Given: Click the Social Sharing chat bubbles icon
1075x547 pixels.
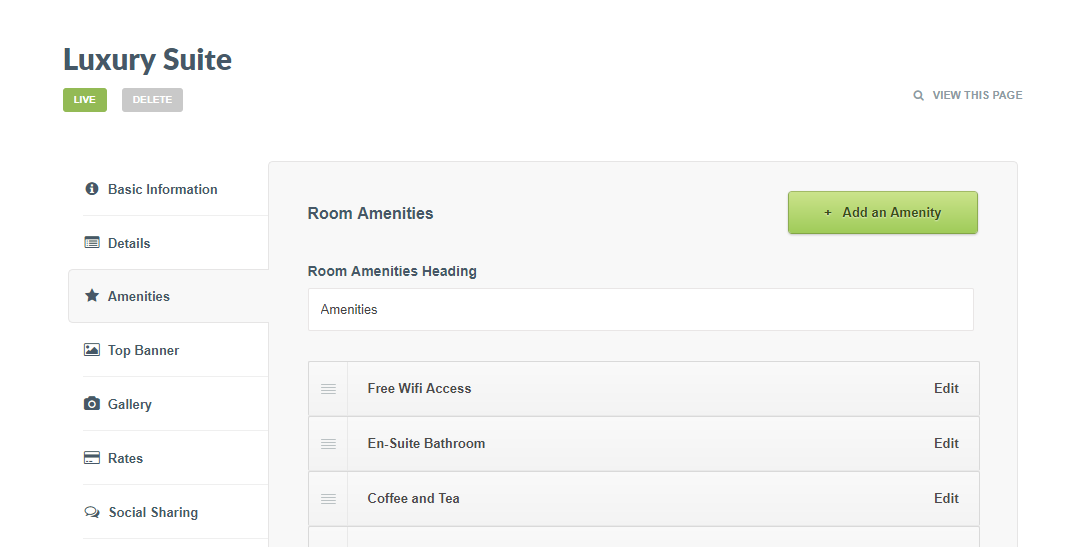Looking at the screenshot, I should 92,512.
